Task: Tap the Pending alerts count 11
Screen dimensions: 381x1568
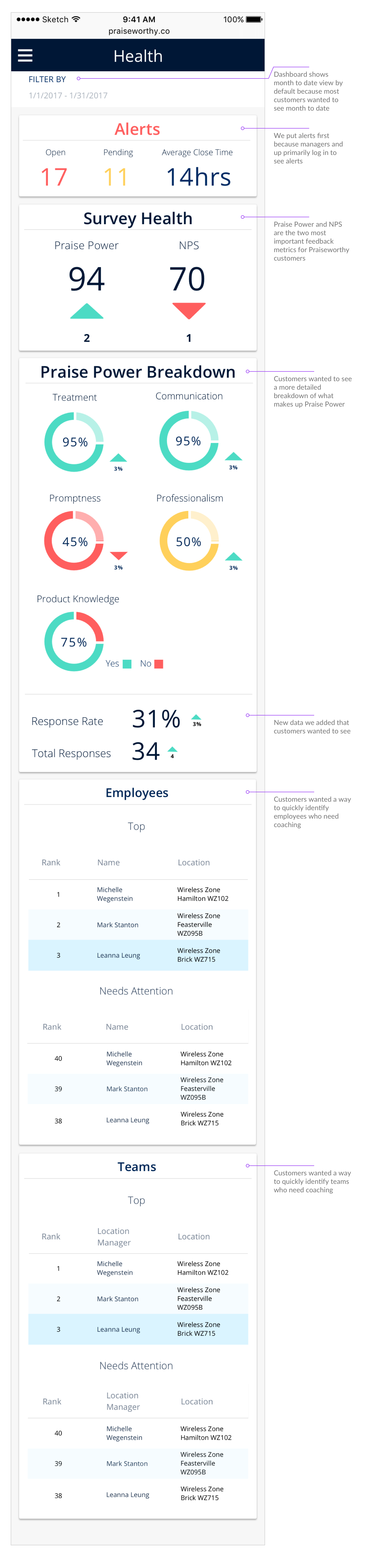Action: click(116, 177)
